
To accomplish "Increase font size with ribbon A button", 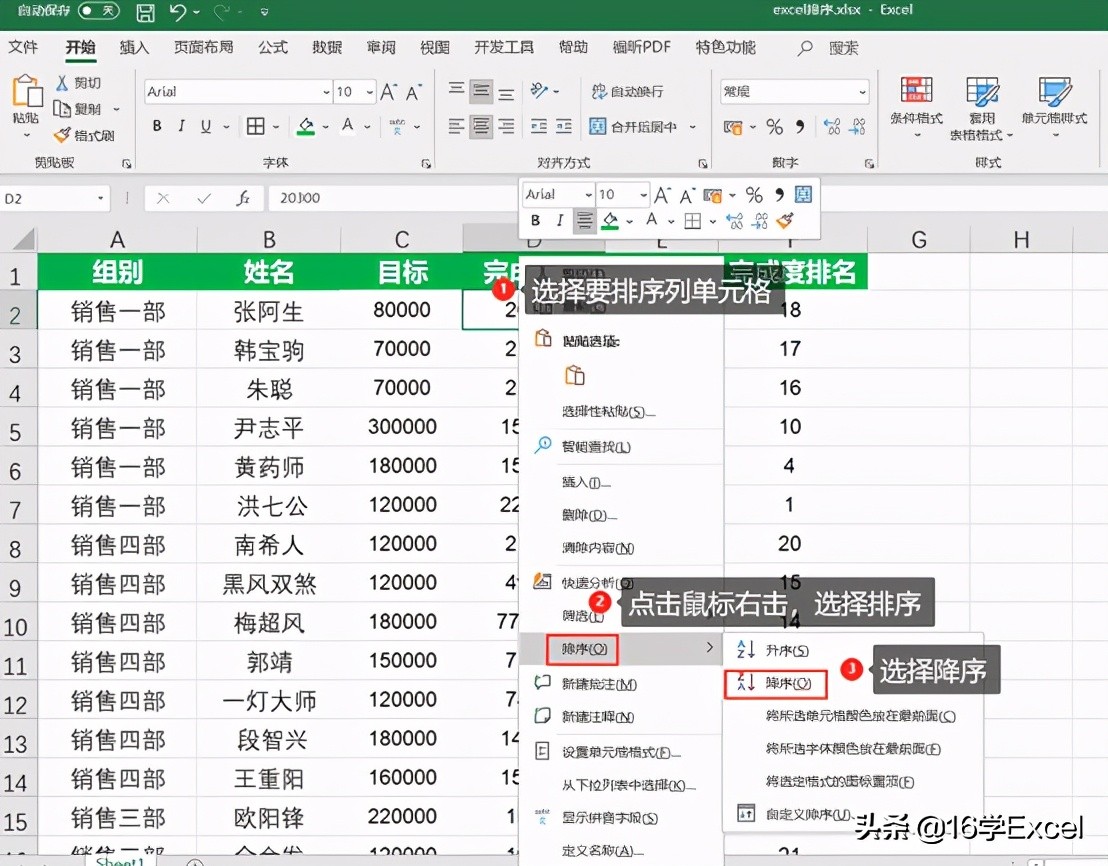I will (388, 92).
